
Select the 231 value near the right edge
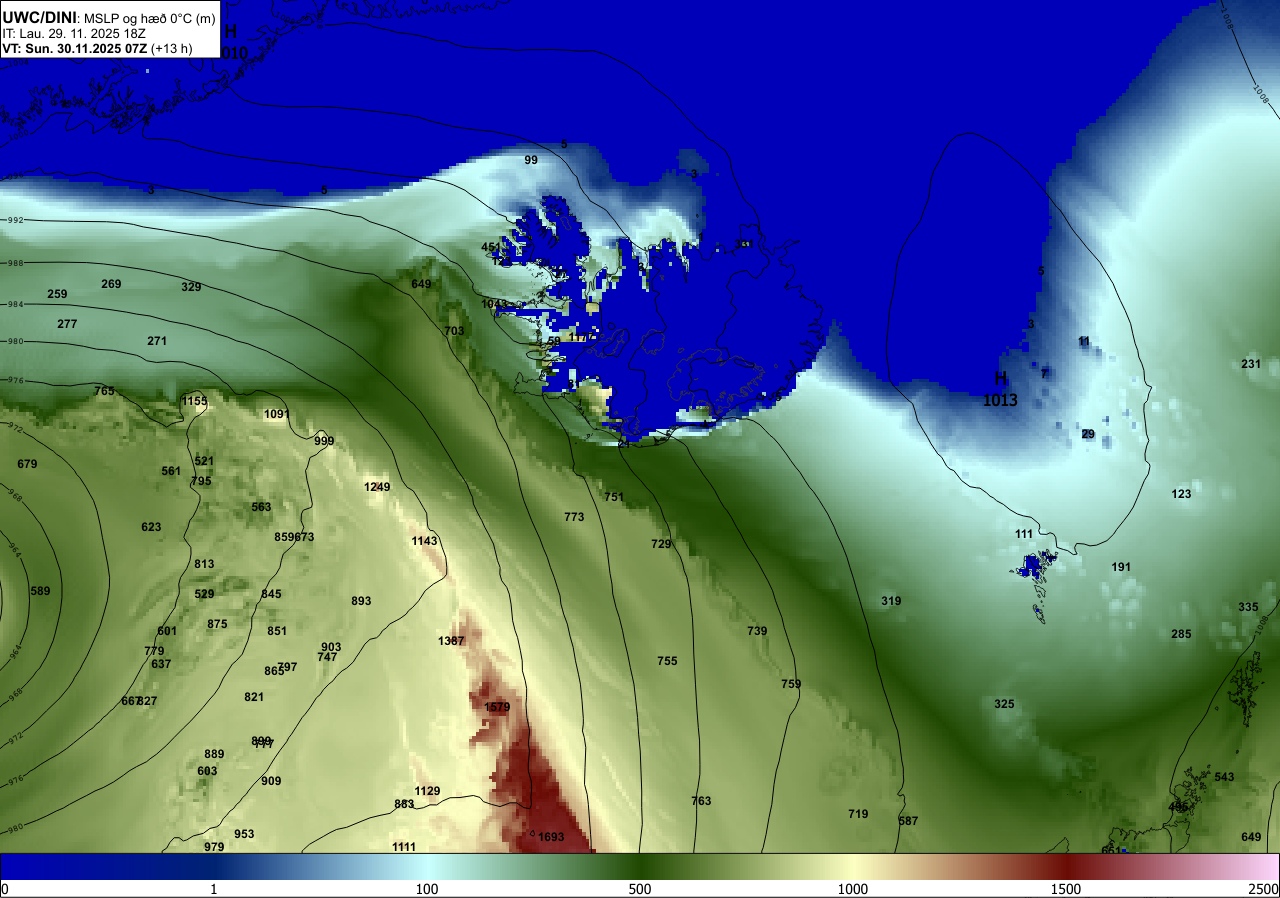click(x=1251, y=364)
